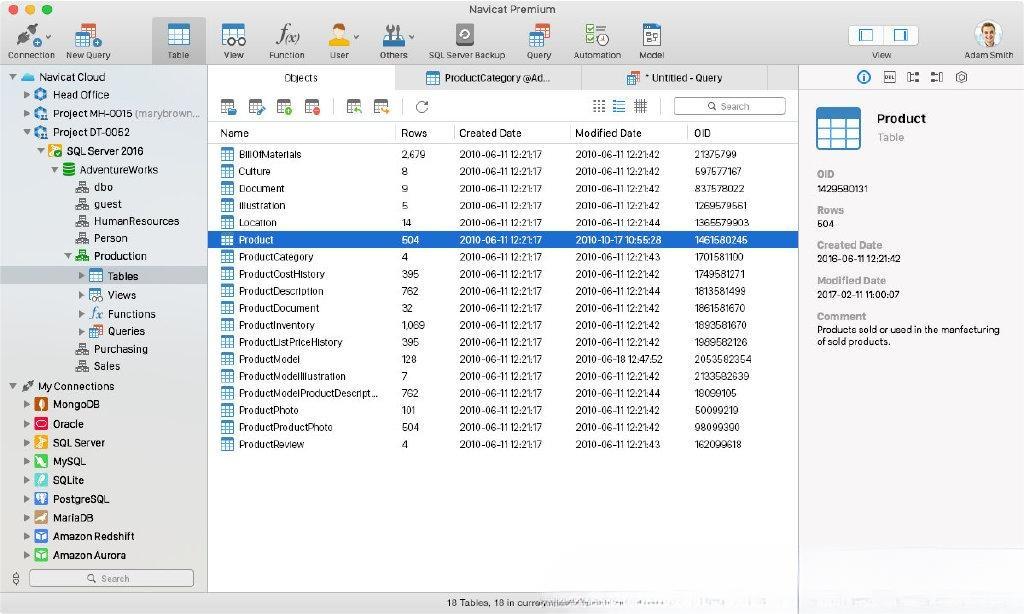Image resolution: width=1024 pixels, height=614 pixels.
Task: Switch to list view mode
Action: [x=619, y=106]
